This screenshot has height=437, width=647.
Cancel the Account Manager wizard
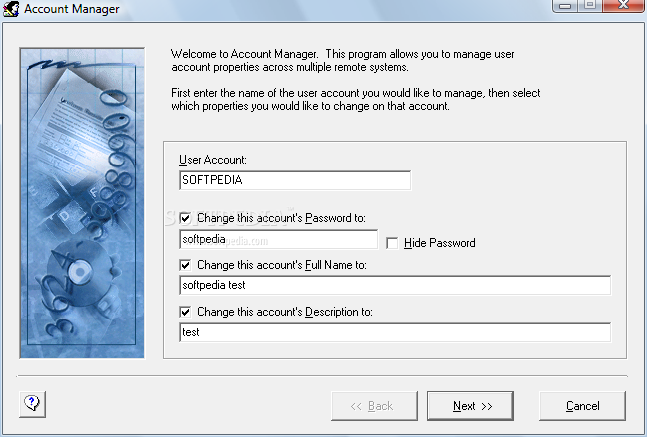click(582, 406)
